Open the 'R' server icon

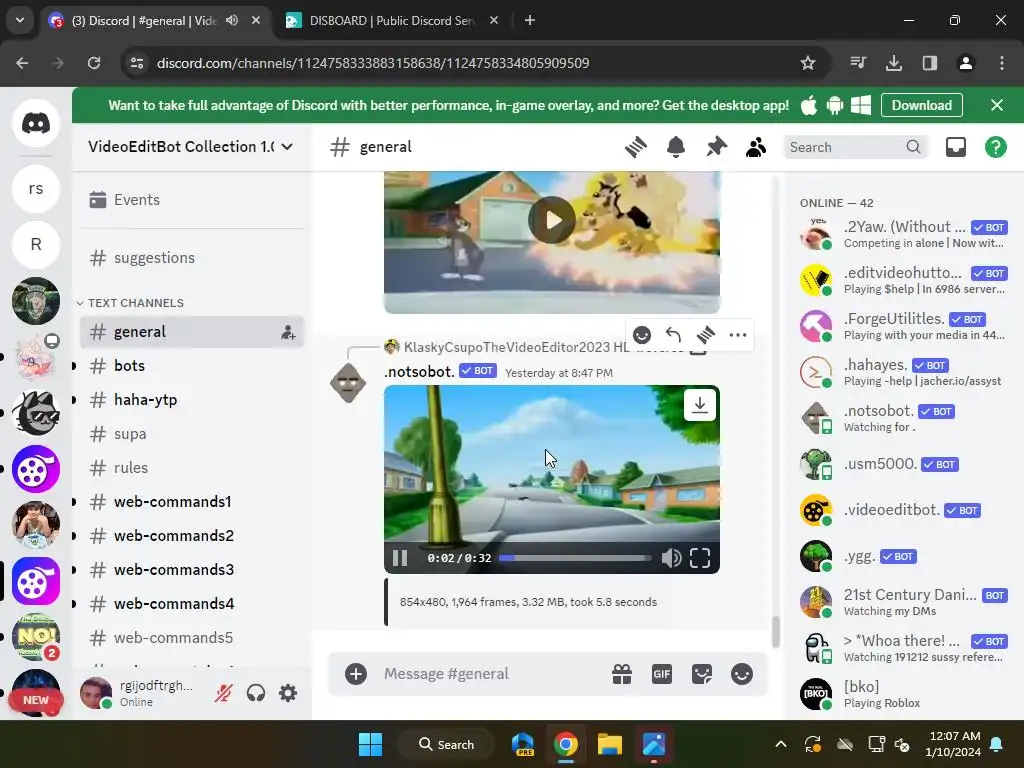click(x=36, y=244)
